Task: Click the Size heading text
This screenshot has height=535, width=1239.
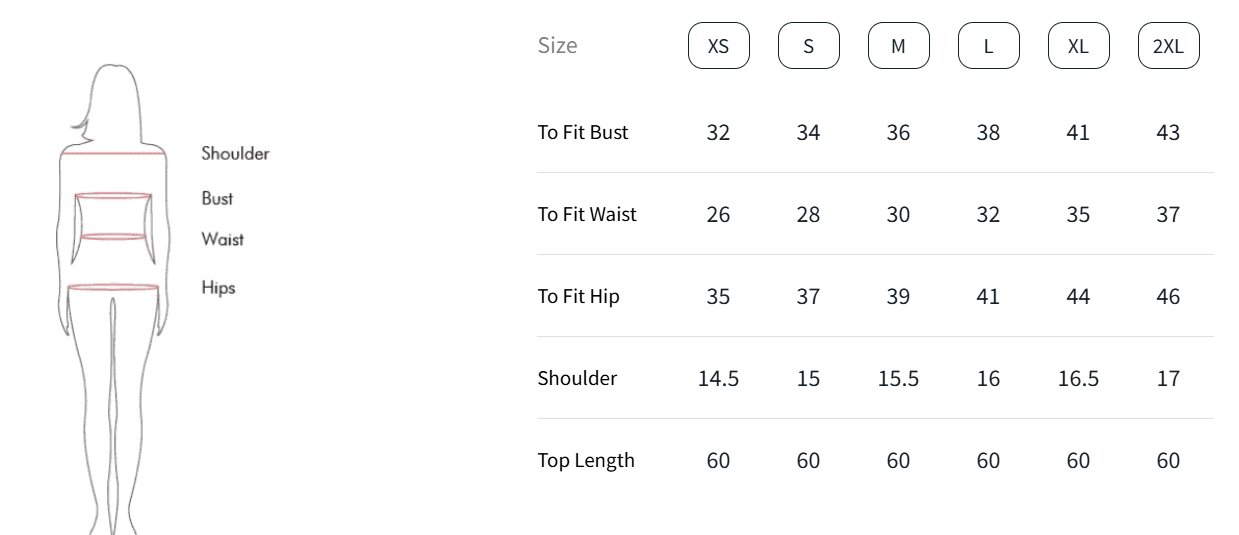Action: tap(557, 45)
